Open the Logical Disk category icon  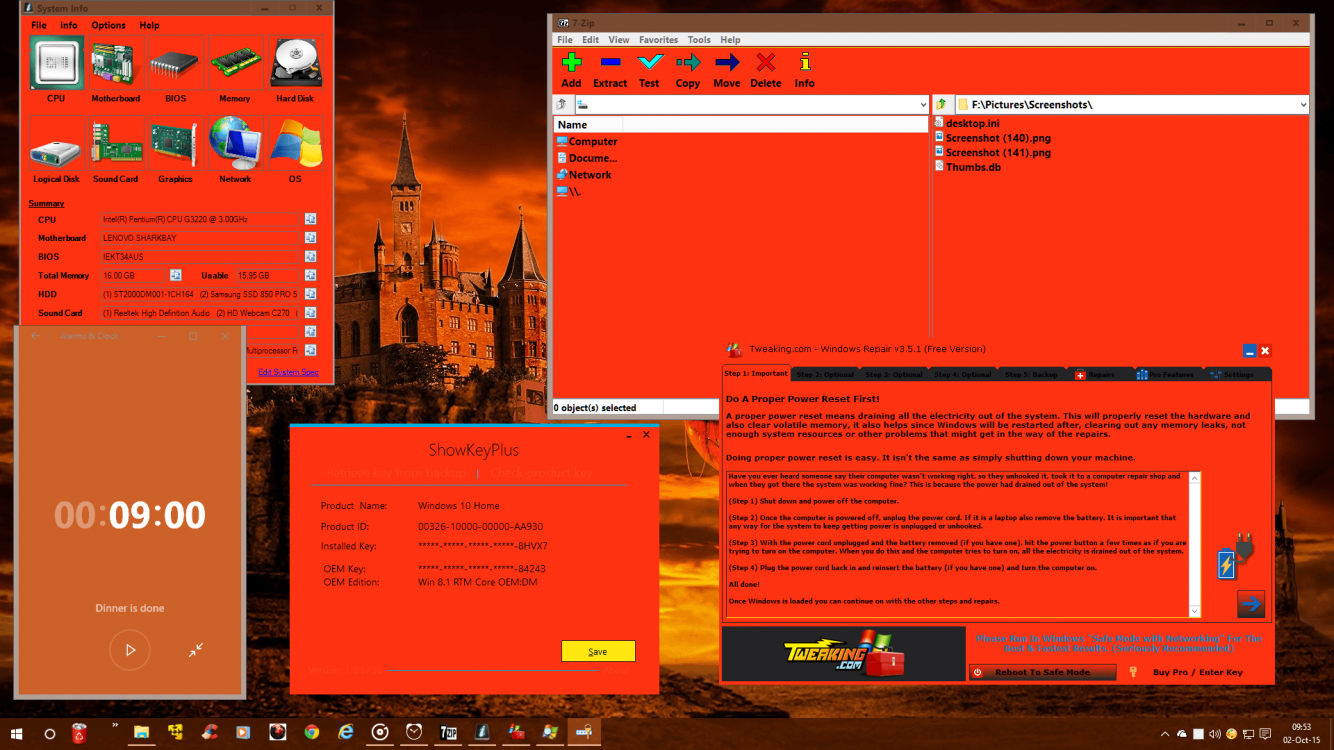[56, 144]
